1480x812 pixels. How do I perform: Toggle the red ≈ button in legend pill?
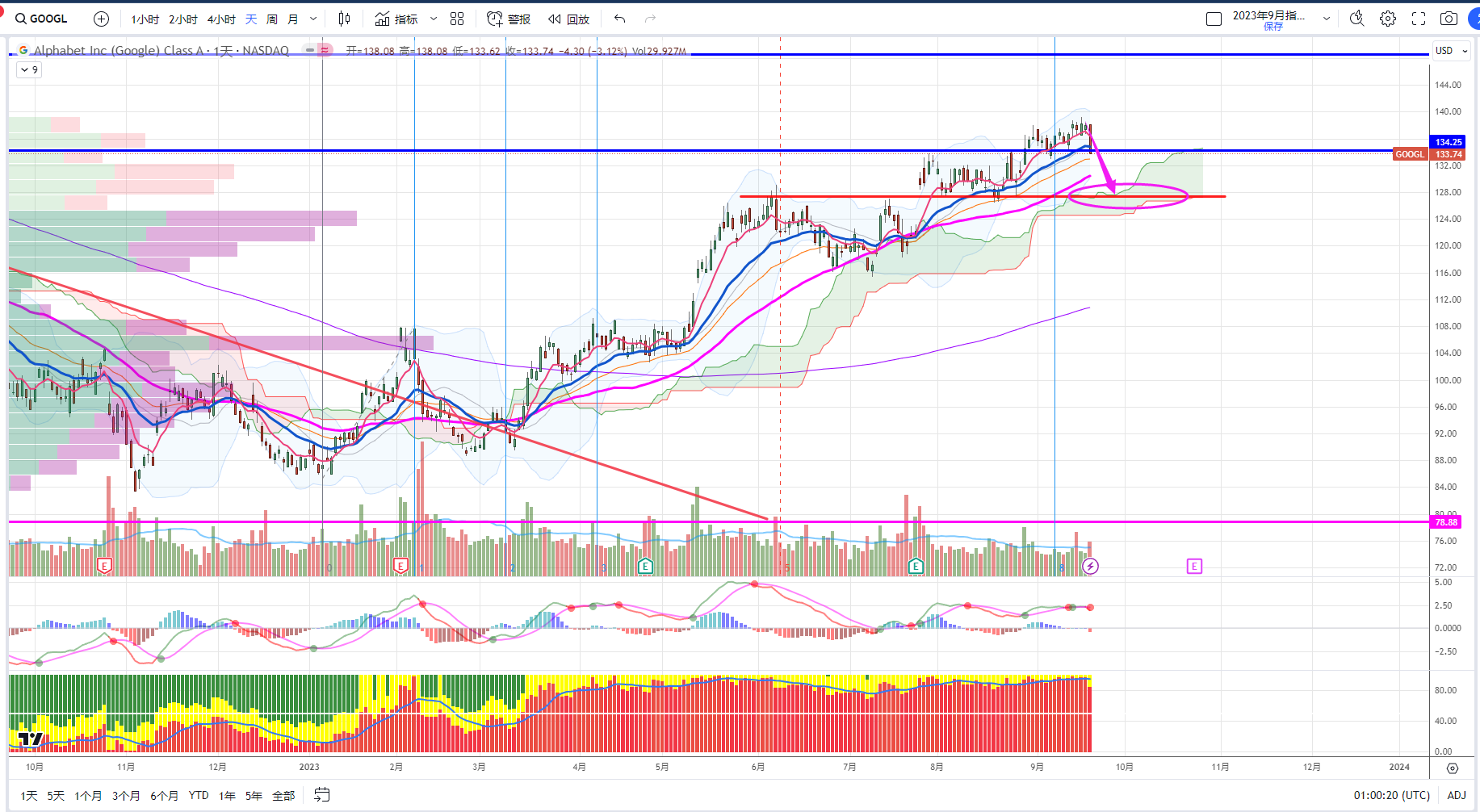click(x=325, y=50)
